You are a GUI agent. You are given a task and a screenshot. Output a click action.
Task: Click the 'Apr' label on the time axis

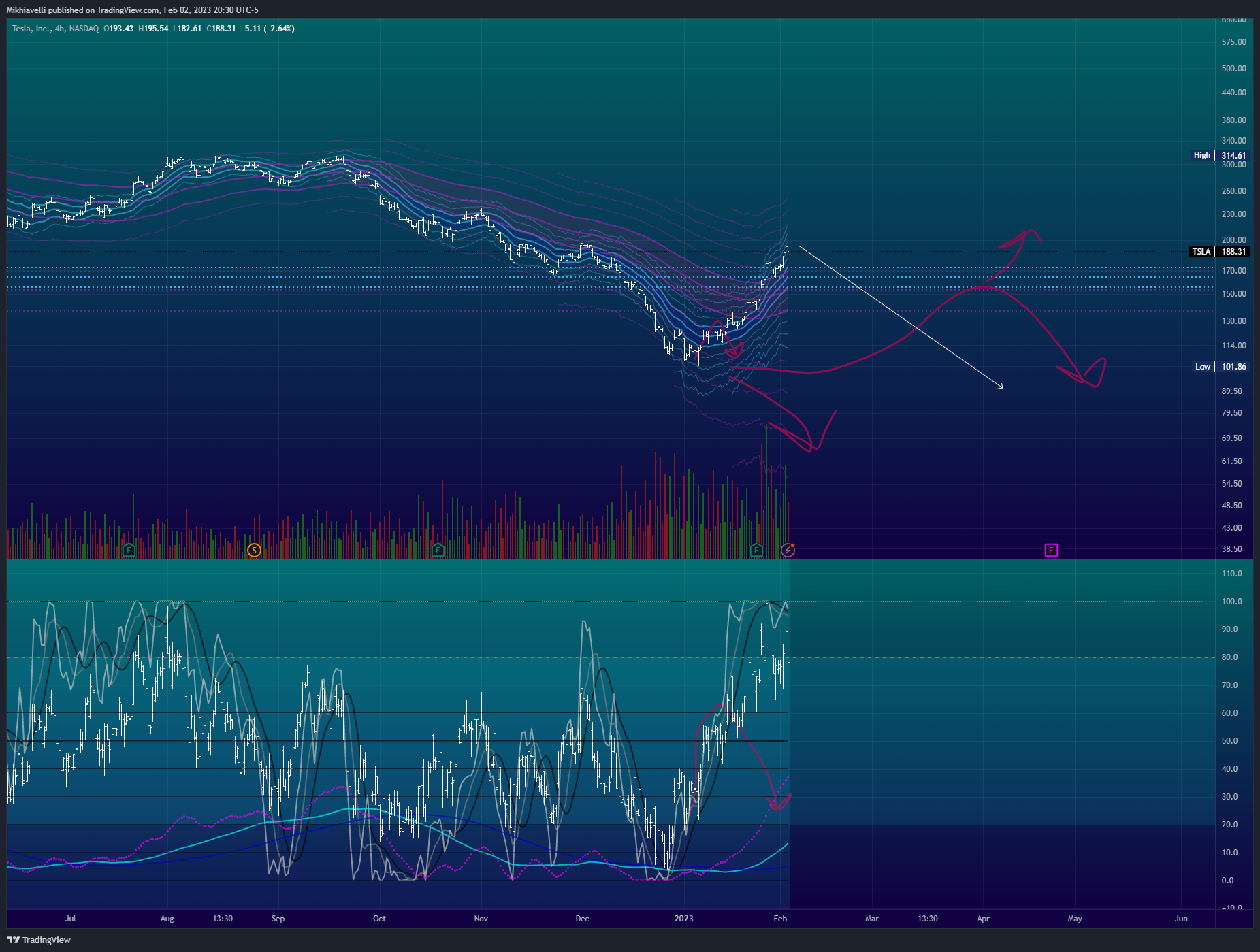pos(983,919)
